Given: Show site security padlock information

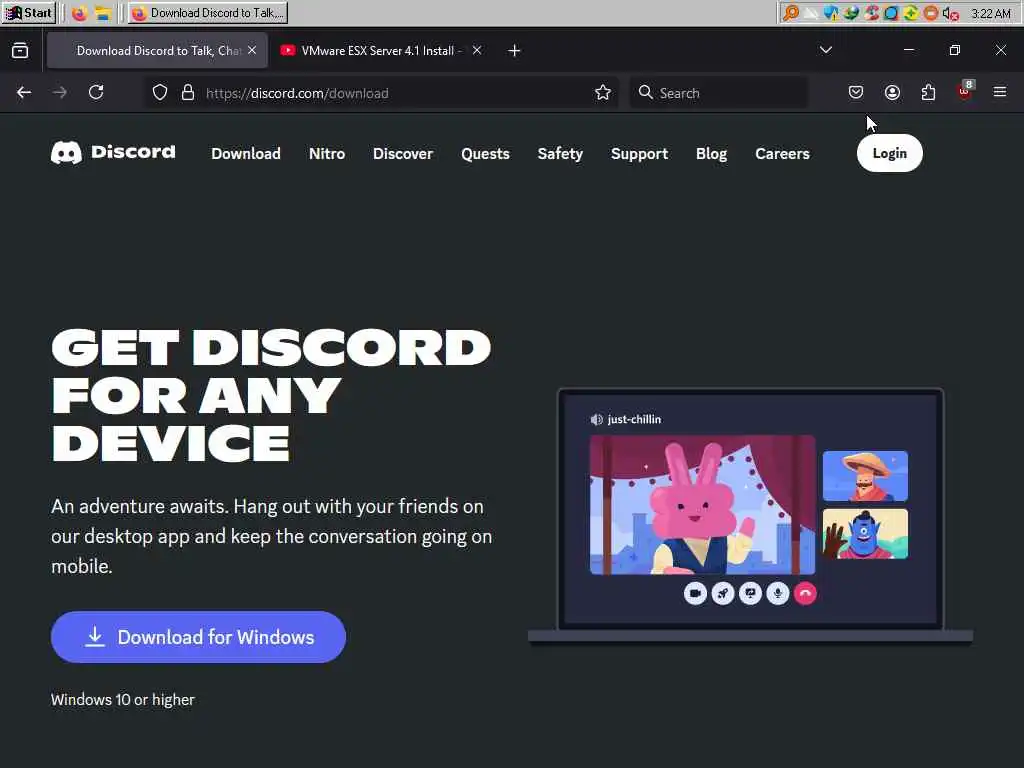Looking at the screenshot, I should [188, 93].
